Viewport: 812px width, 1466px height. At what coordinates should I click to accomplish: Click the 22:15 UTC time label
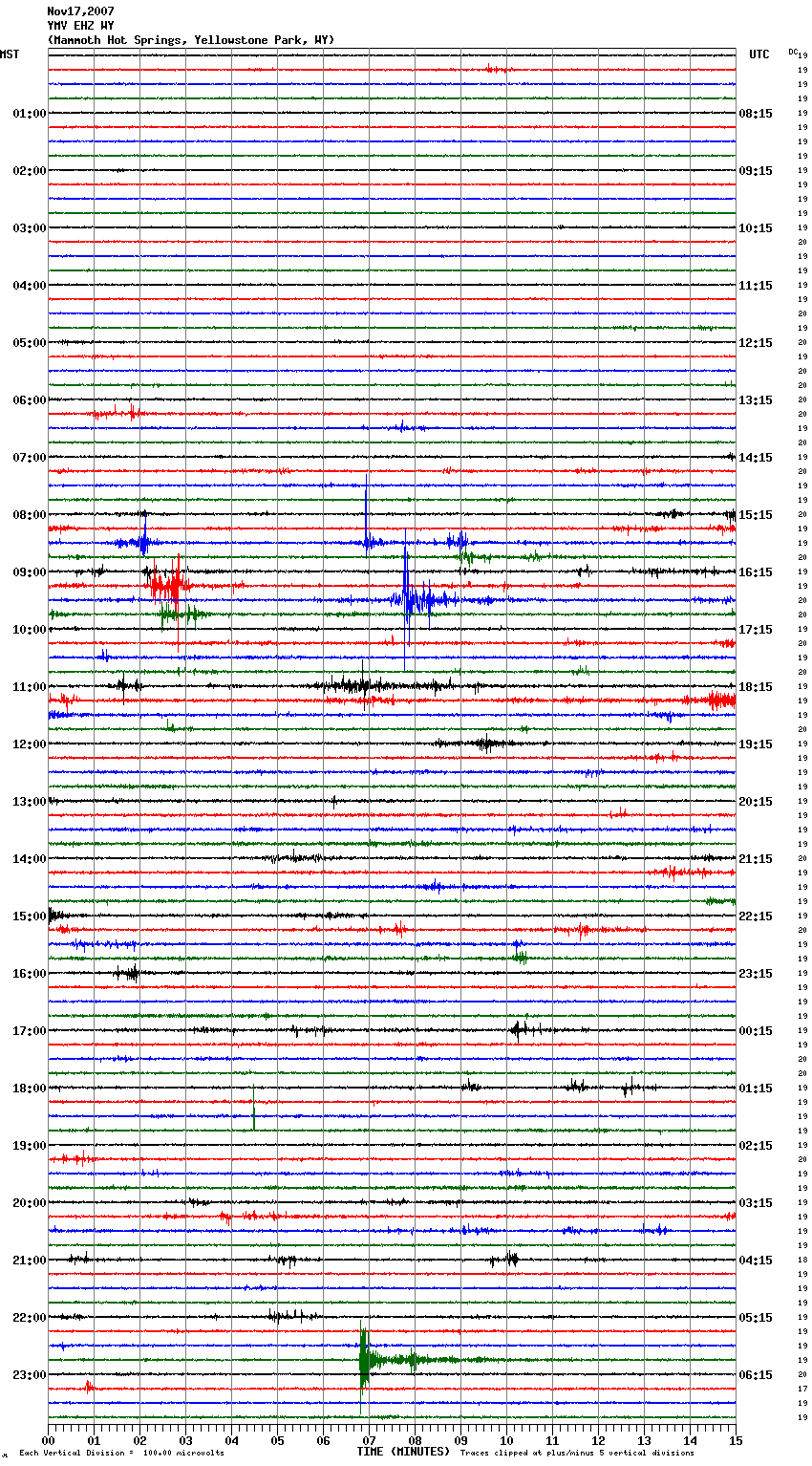point(756,916)
